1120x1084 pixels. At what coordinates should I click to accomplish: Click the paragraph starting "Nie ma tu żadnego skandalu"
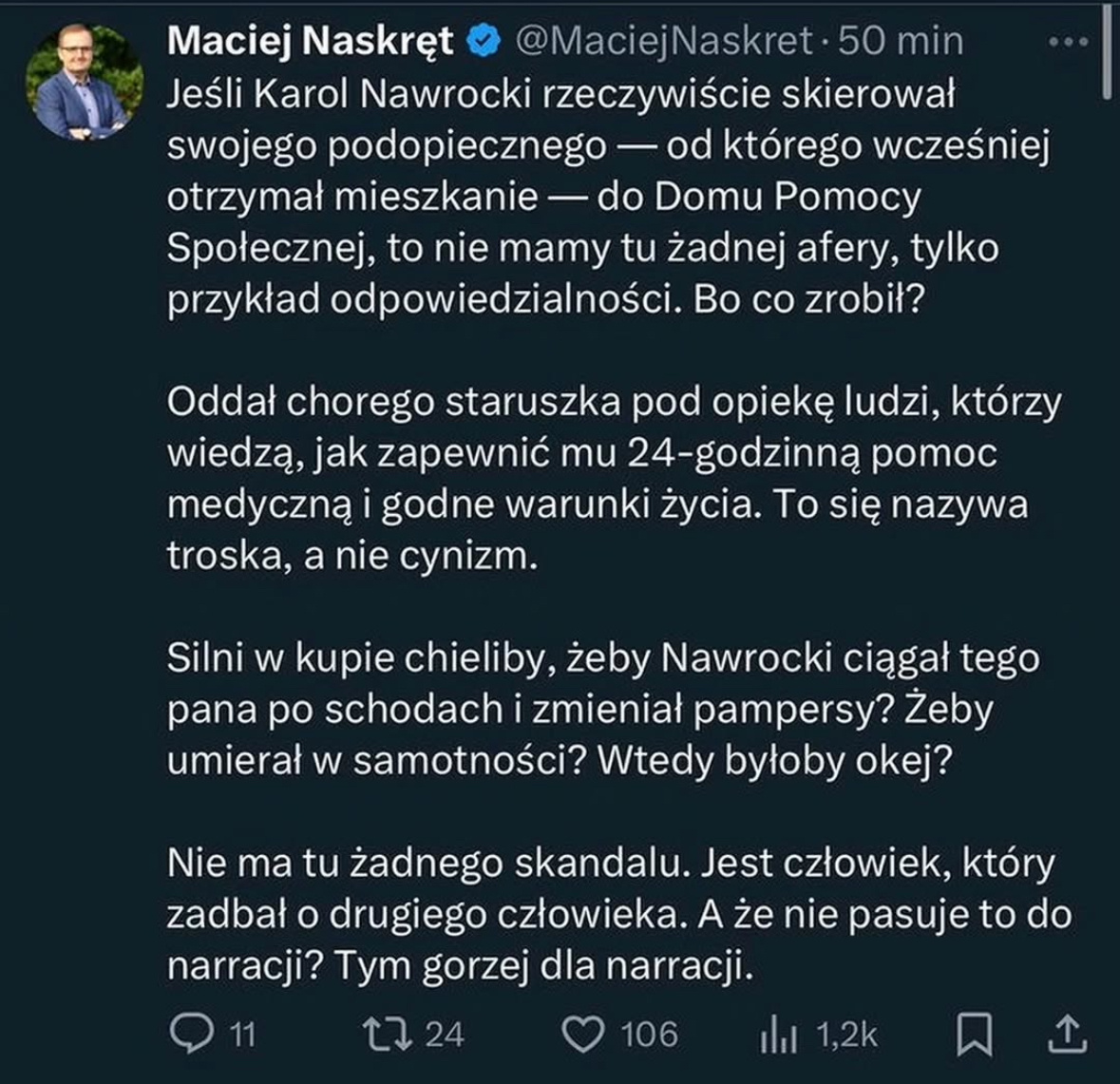point(617,915)
